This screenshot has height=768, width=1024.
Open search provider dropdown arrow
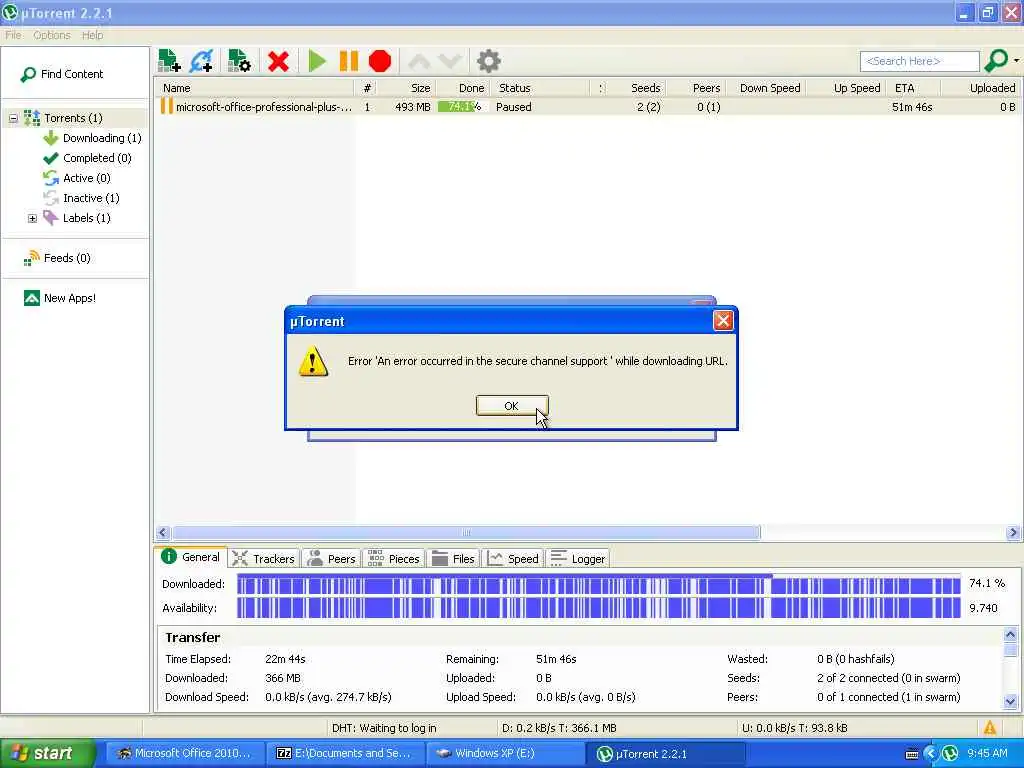(1016, 61)
